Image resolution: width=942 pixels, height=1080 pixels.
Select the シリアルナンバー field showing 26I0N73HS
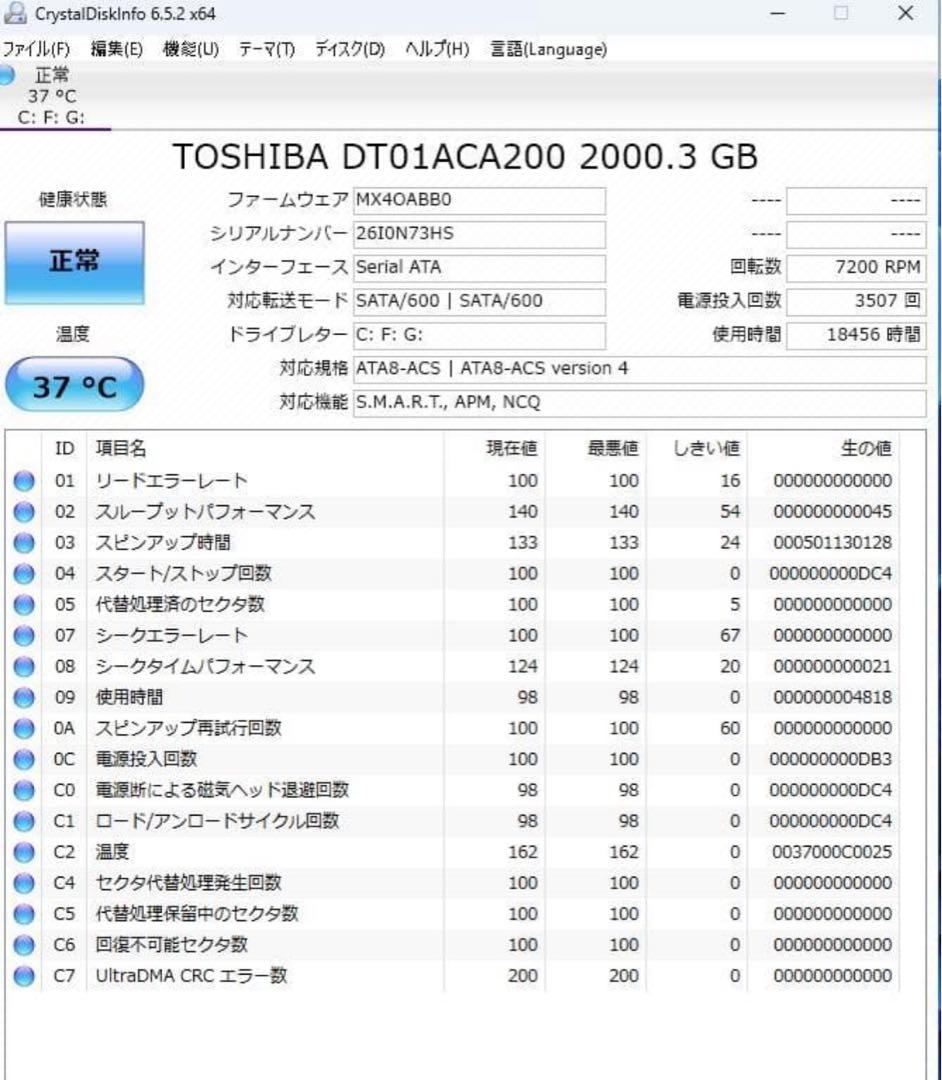click(478, 234)
